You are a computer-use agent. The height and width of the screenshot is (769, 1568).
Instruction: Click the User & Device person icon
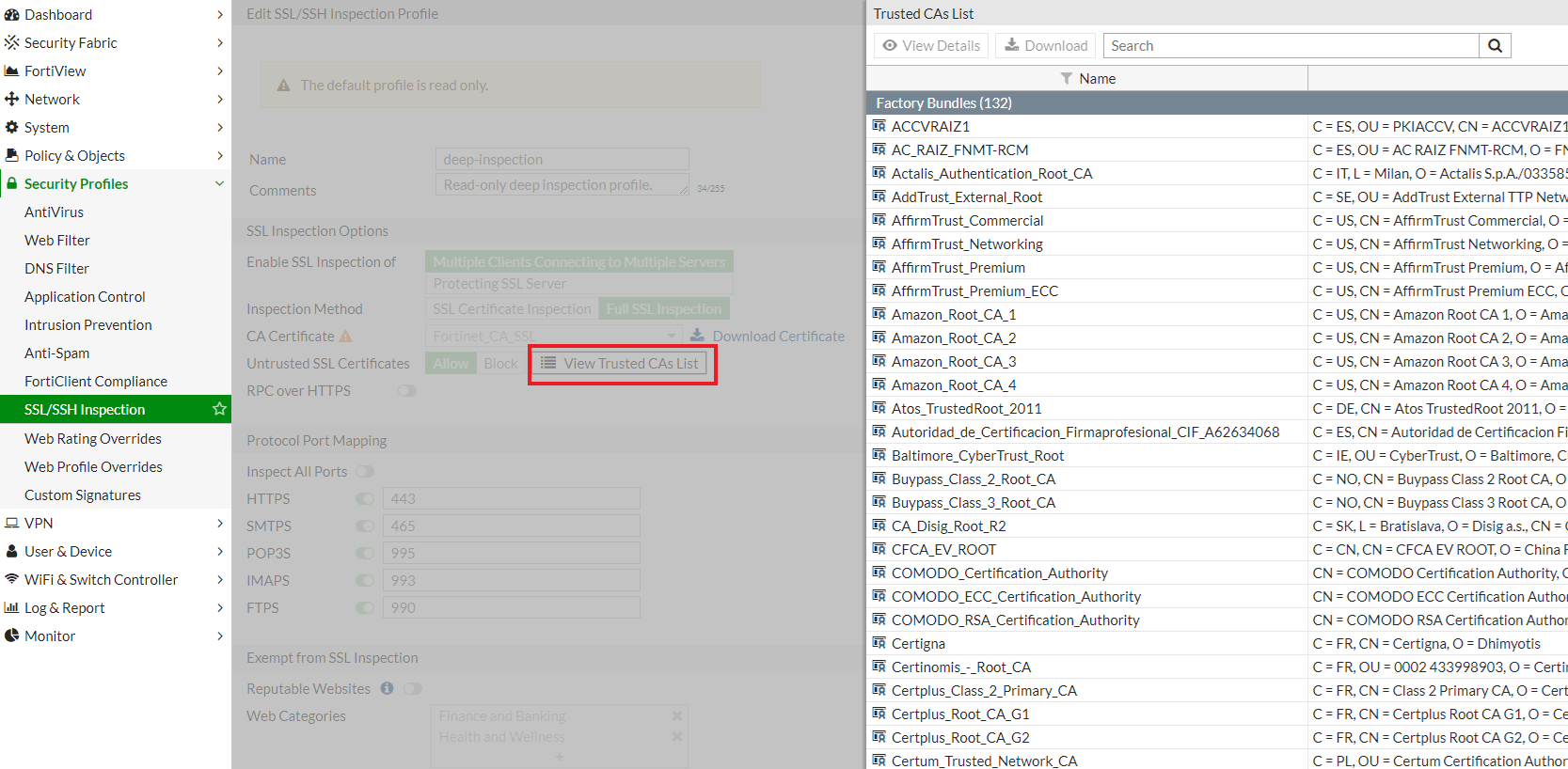(x=12, y=552)
